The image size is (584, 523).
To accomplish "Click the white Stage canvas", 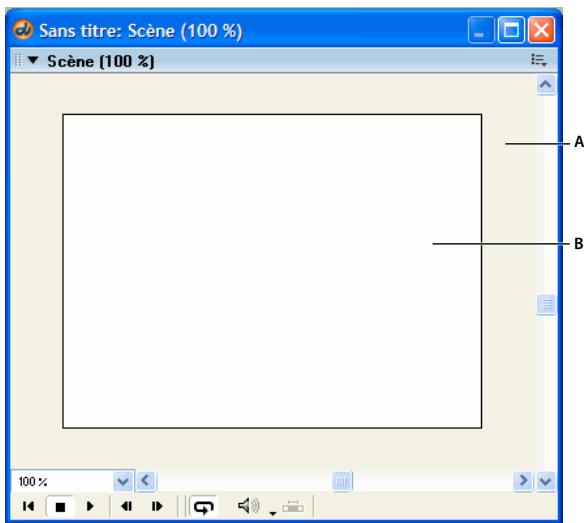I will 272,271.
